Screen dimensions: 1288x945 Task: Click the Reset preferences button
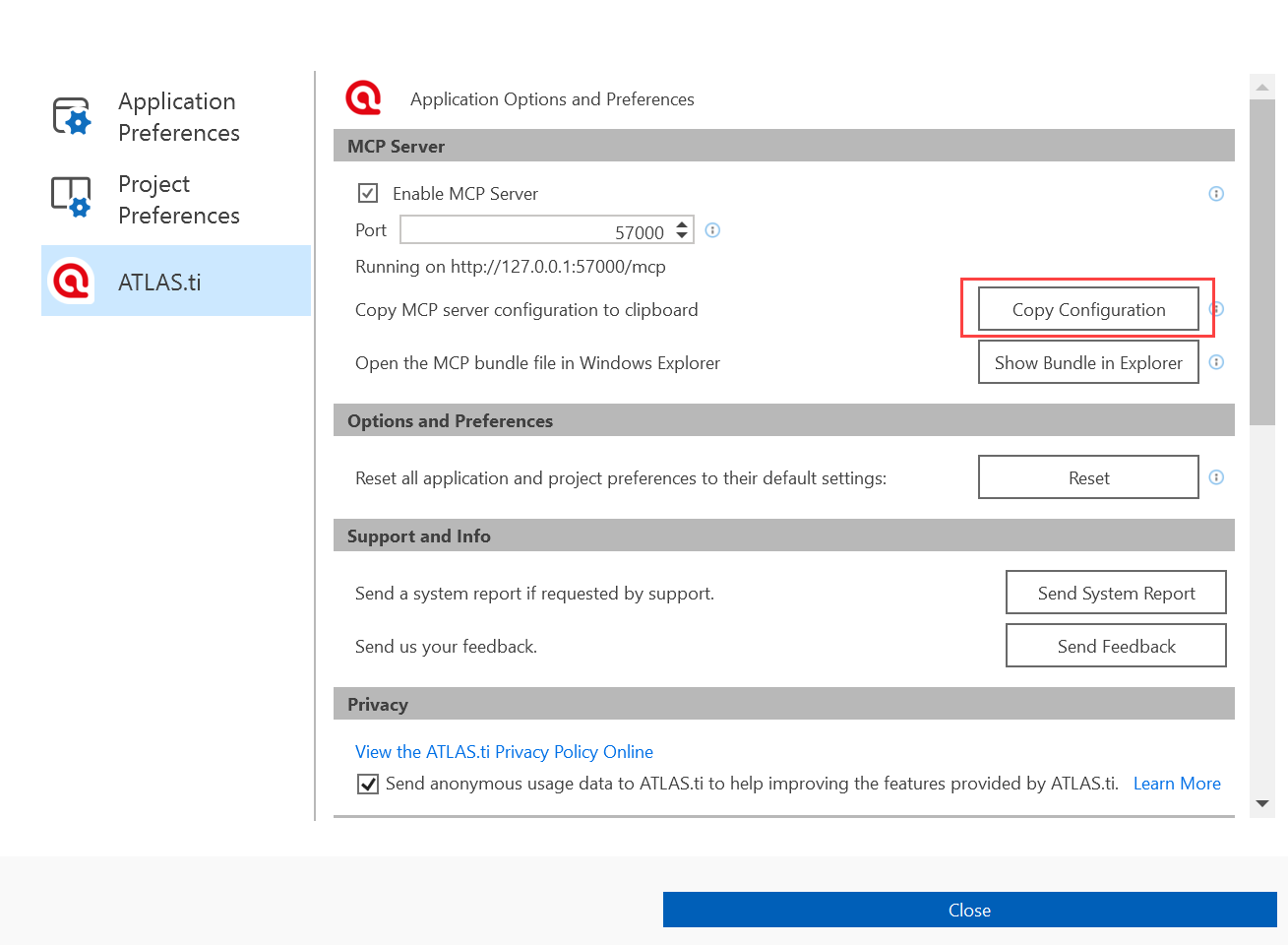click(1088, 477)
